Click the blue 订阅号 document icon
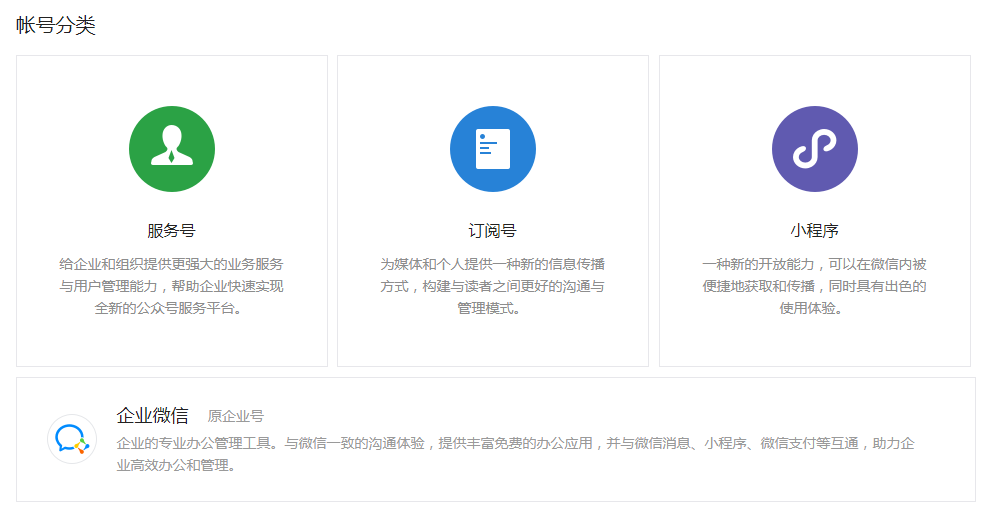The width and height of the screenshot is (995, 525). pyautogui.click(x=493, y=149)
